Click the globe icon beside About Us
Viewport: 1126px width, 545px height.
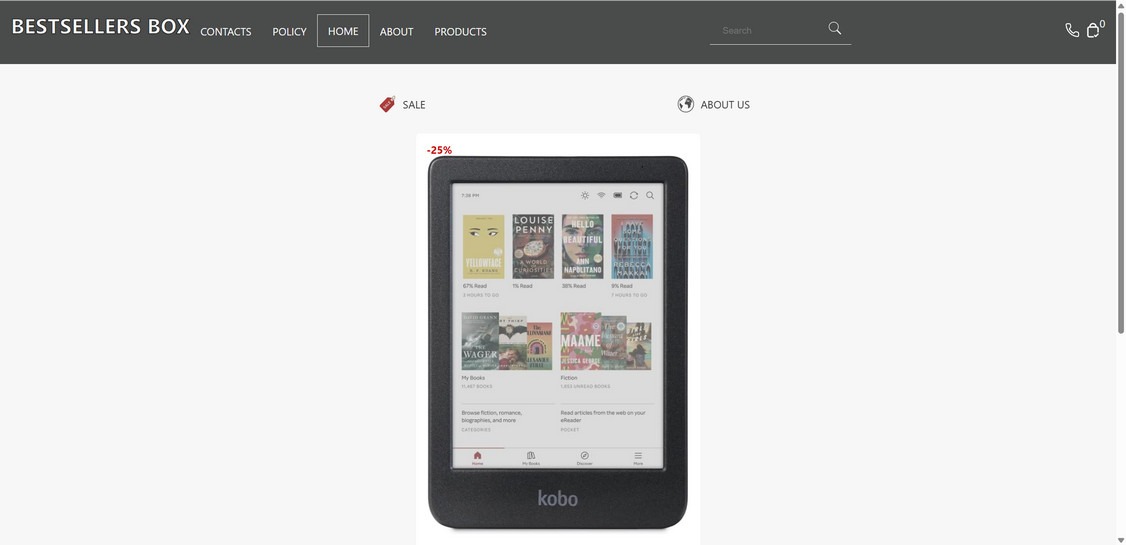(x=686, y=104)
